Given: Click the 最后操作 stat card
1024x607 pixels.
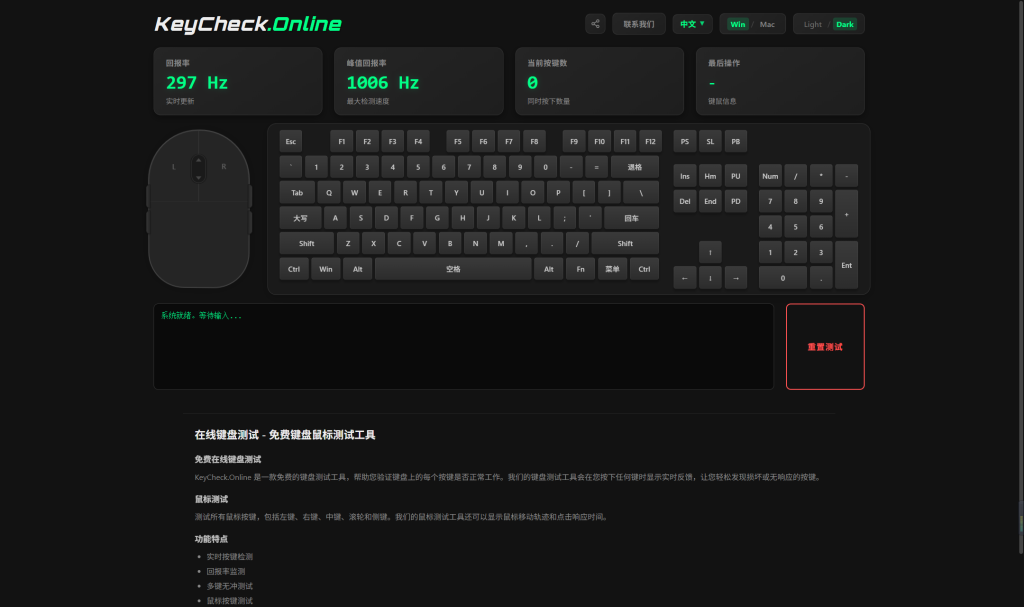Looking at the screenshot, I should click(x=780, y=81).
